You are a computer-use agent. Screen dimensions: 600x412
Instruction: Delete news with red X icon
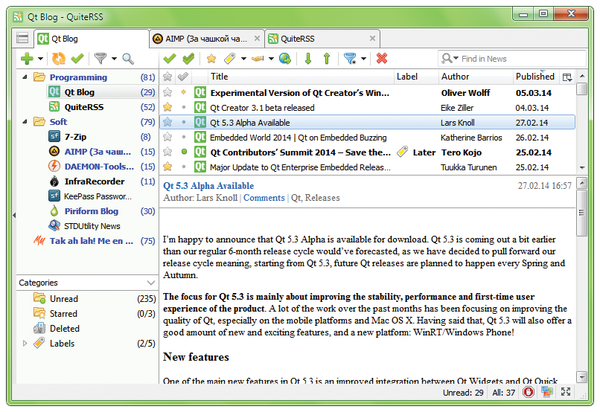pos(382,59)
